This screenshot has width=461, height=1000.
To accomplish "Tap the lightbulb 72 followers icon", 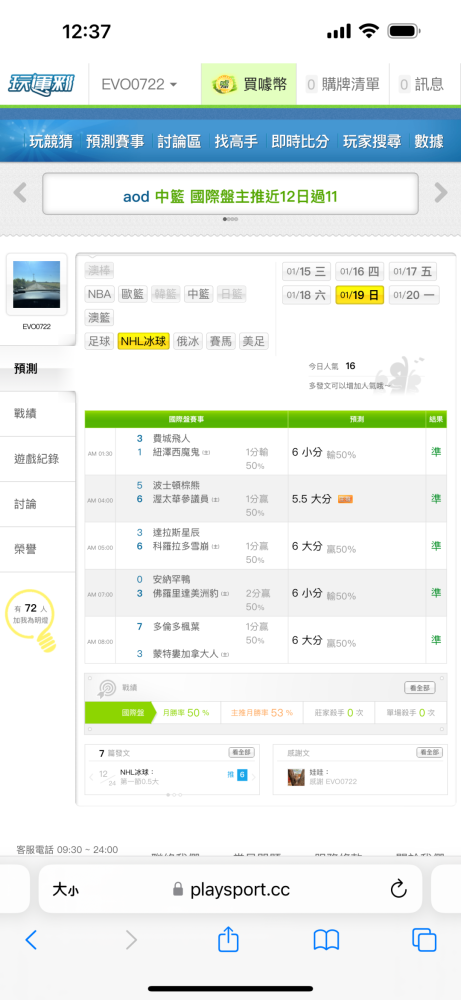I will click(x=31, y=620).
